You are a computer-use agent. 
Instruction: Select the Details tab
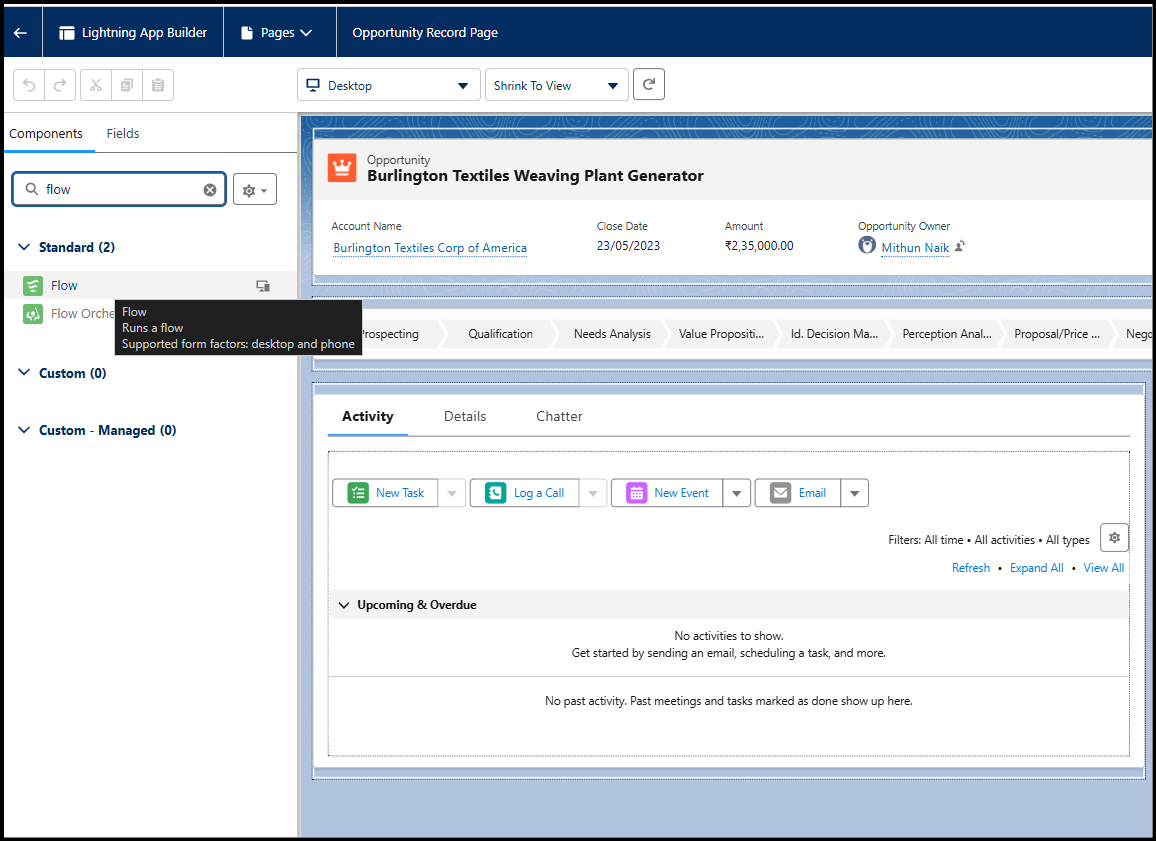pos(464,416)
